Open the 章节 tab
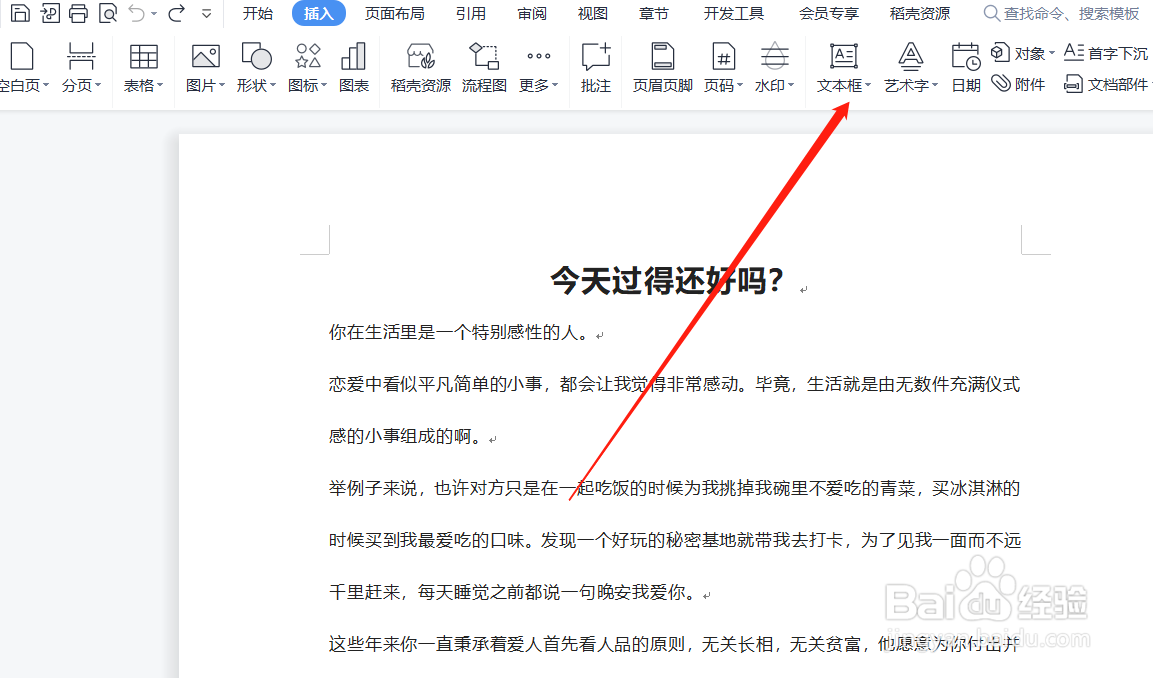 [654, 14]
